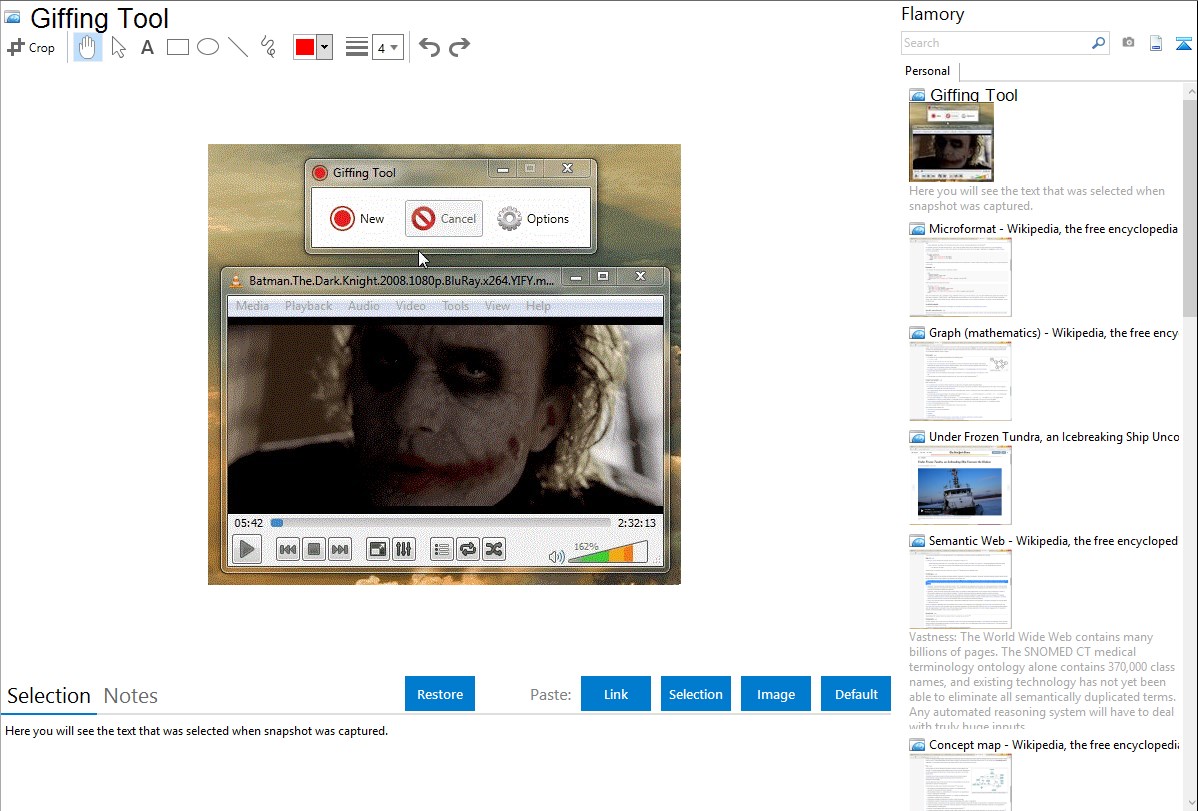Choose the arrow pointer tool
This screenshot has width=1198, height=811.
pyautogui.click(x=118, y=47)
